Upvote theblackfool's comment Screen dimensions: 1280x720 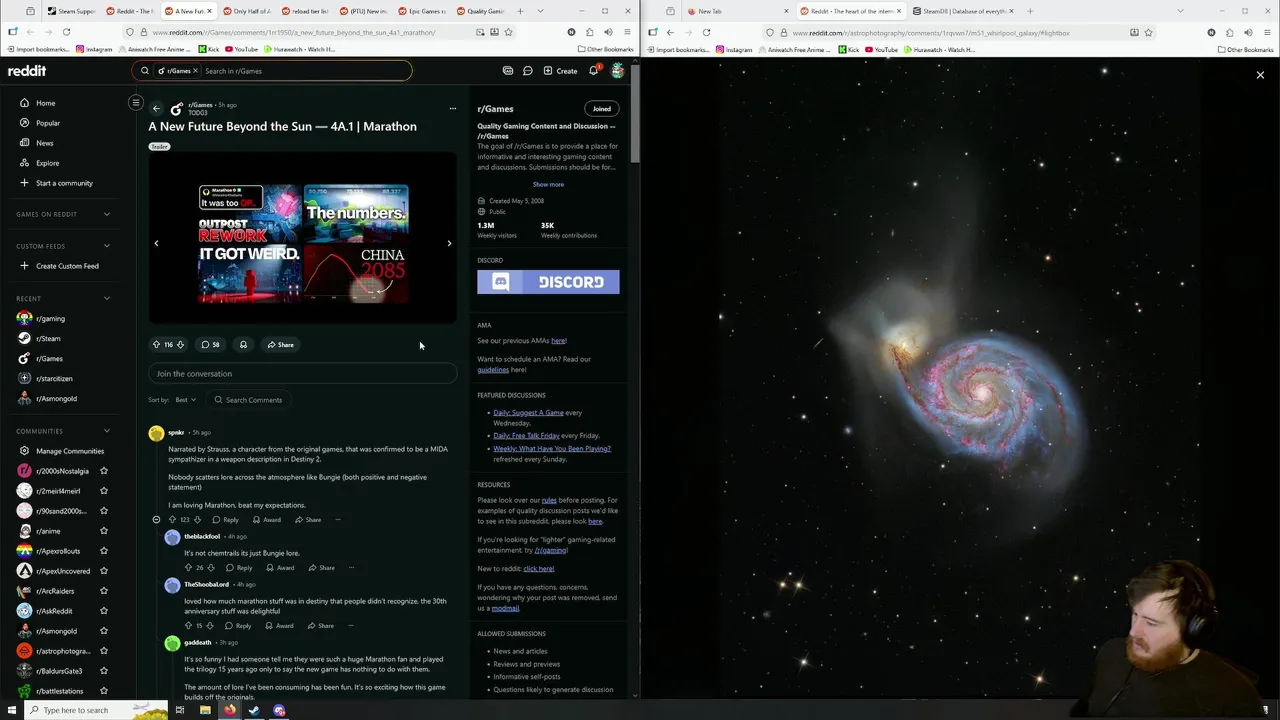pyautogui.click(x=188, y=568)
